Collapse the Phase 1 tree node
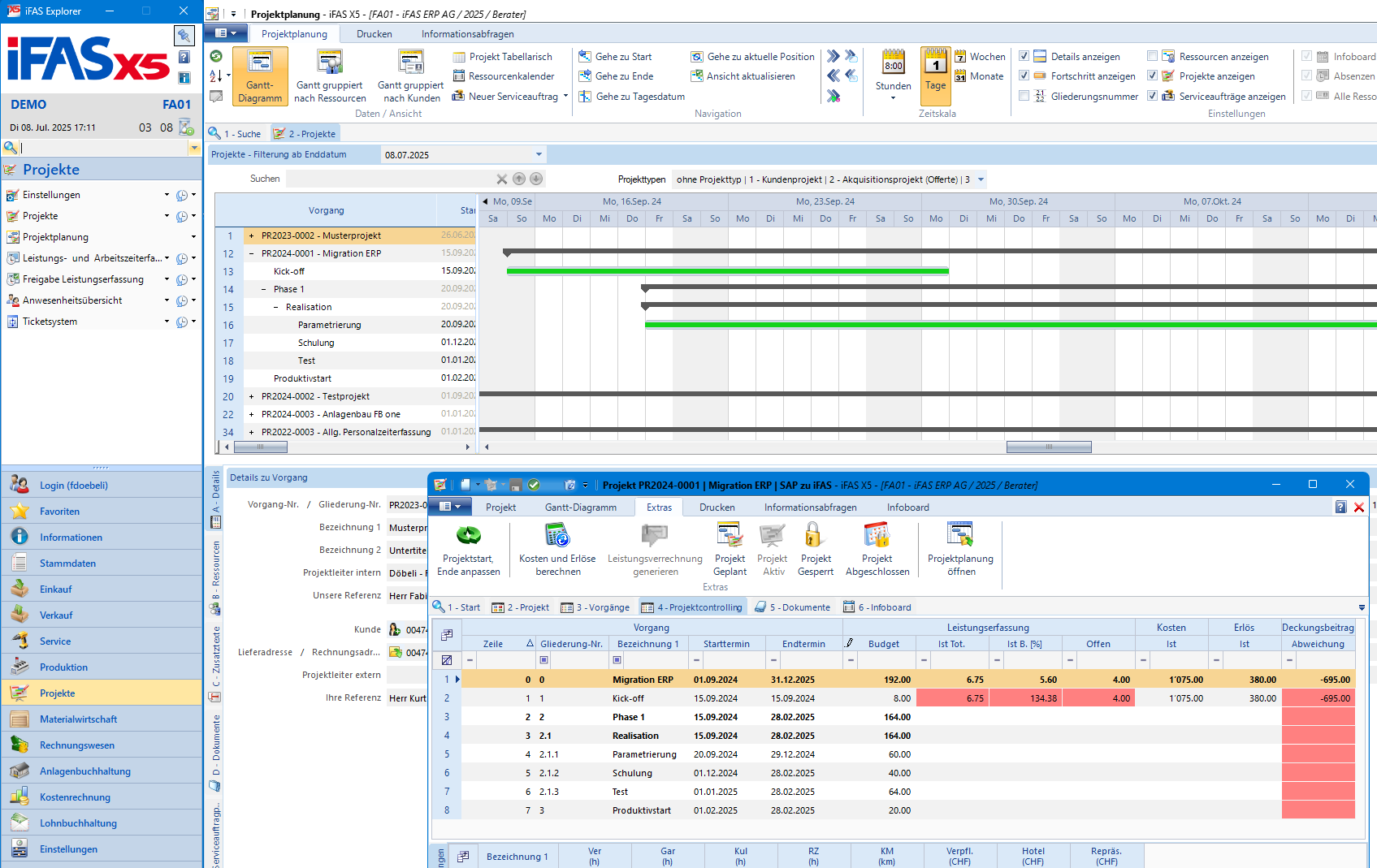Screen dimensions: 1377x868 pos(264,289)
